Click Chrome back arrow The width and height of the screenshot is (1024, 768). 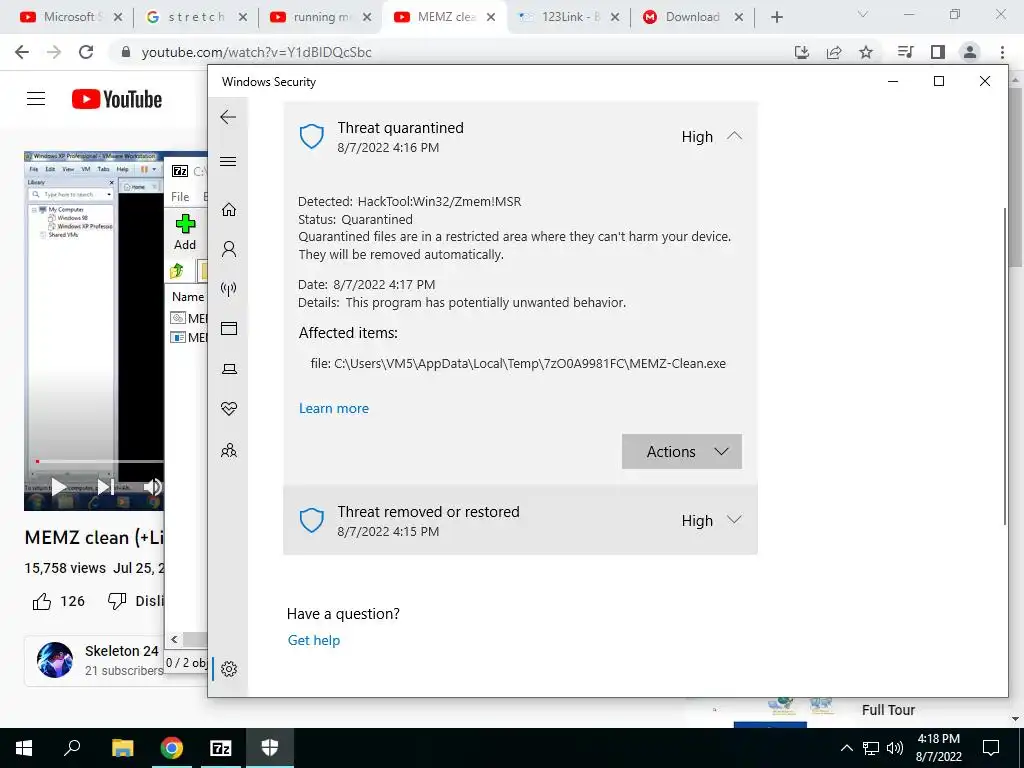pyautogui.click(x=22, y=52)
